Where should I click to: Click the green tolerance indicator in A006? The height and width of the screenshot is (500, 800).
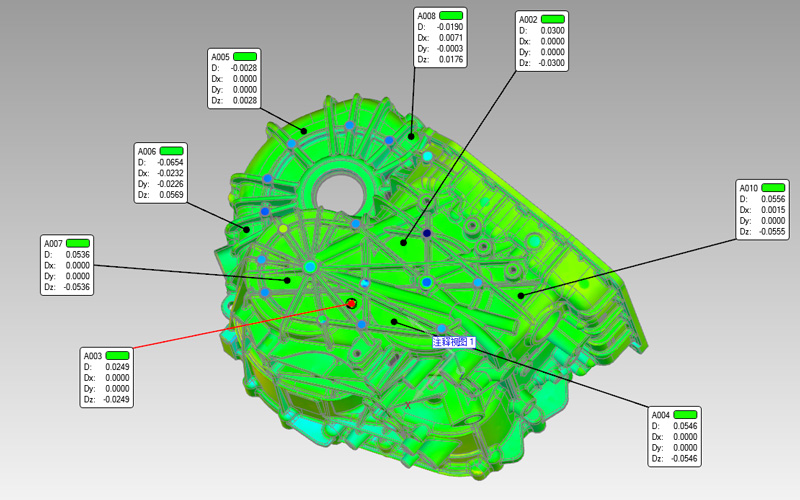[x=172, y=150]
